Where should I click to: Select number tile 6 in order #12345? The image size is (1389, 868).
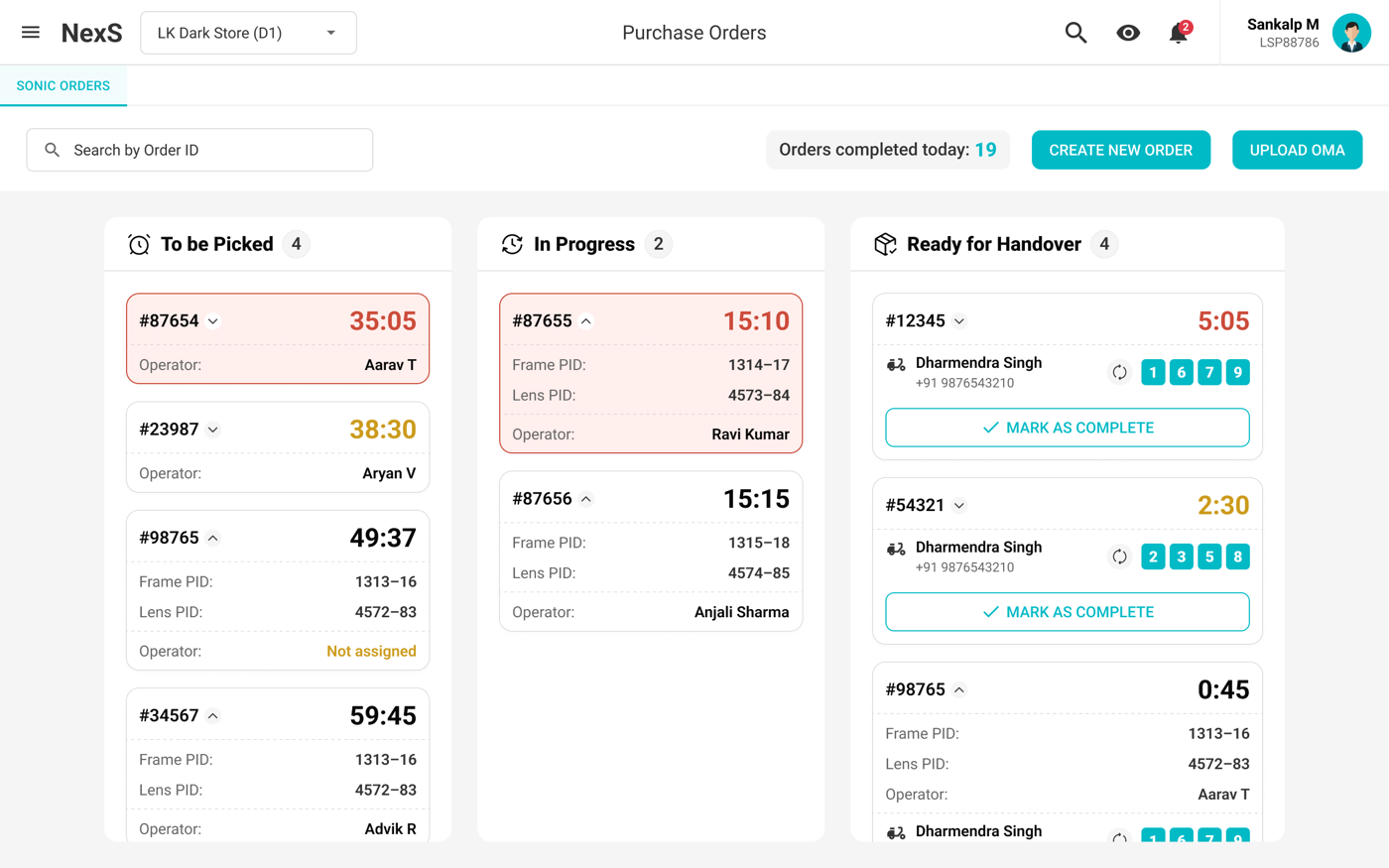click(x=1182, y=372)
